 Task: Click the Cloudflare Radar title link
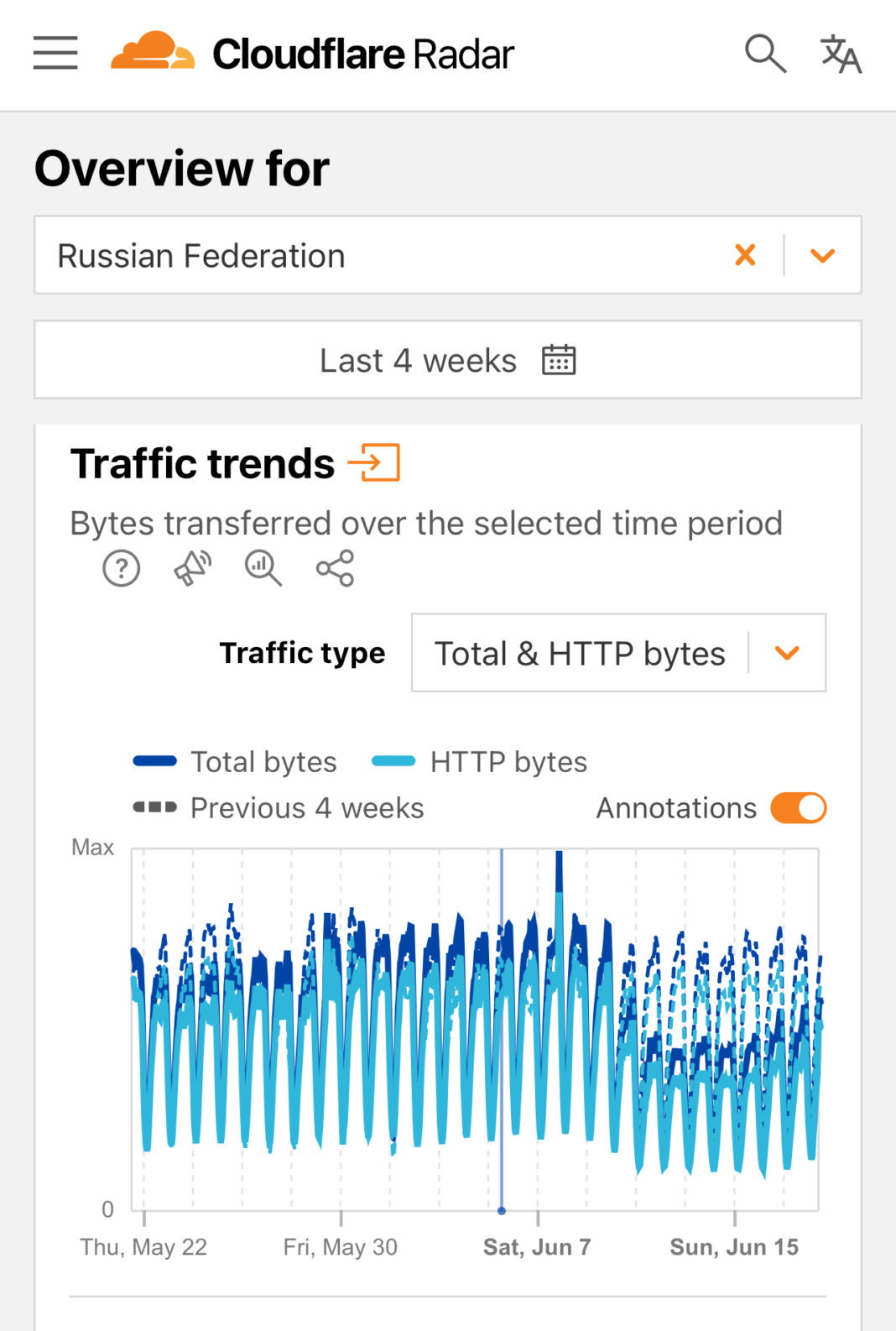(x=362, y=54)
